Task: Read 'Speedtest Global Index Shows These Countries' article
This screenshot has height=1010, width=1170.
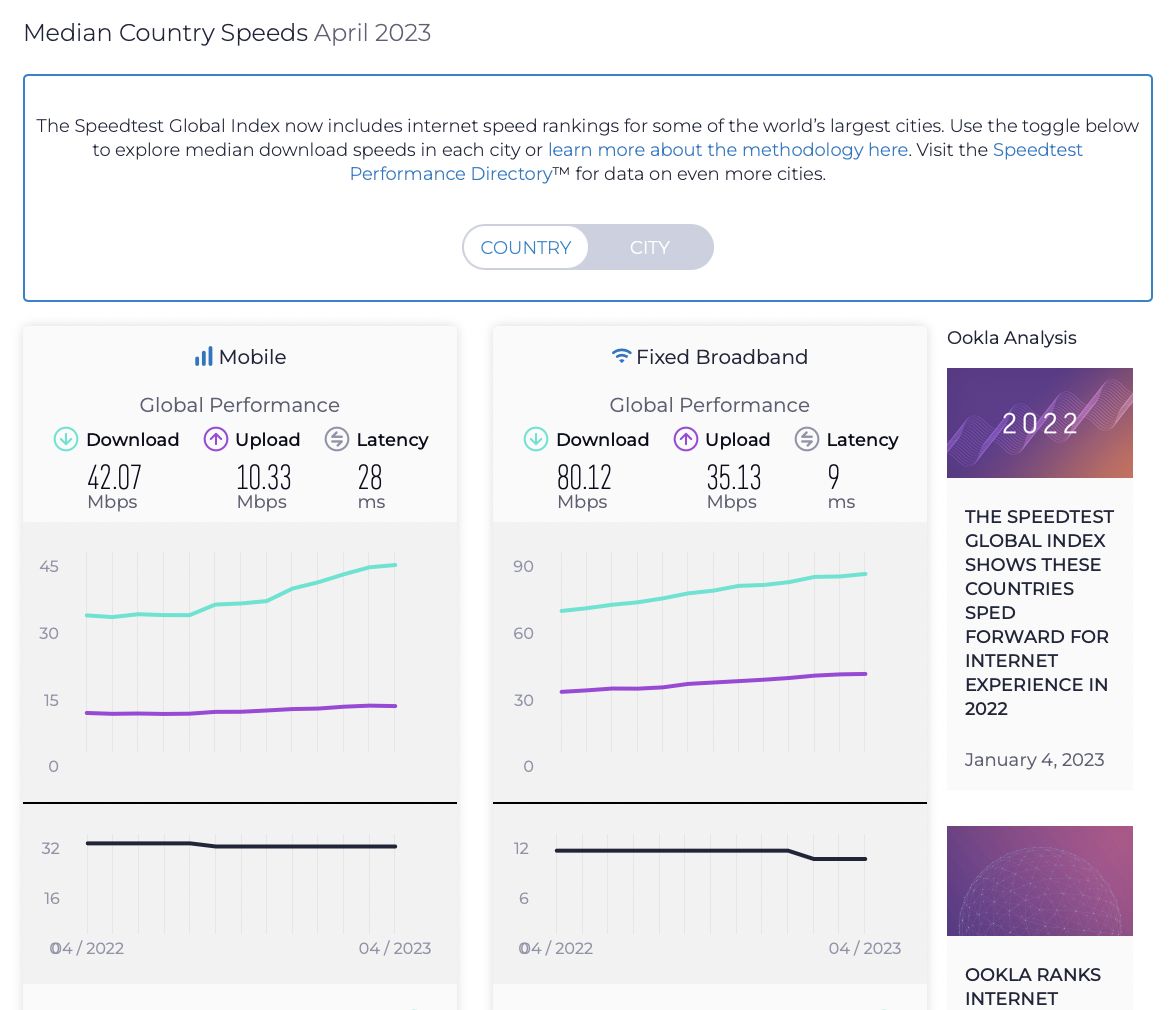Action: pyautogui.click(x=1039, y=612)
